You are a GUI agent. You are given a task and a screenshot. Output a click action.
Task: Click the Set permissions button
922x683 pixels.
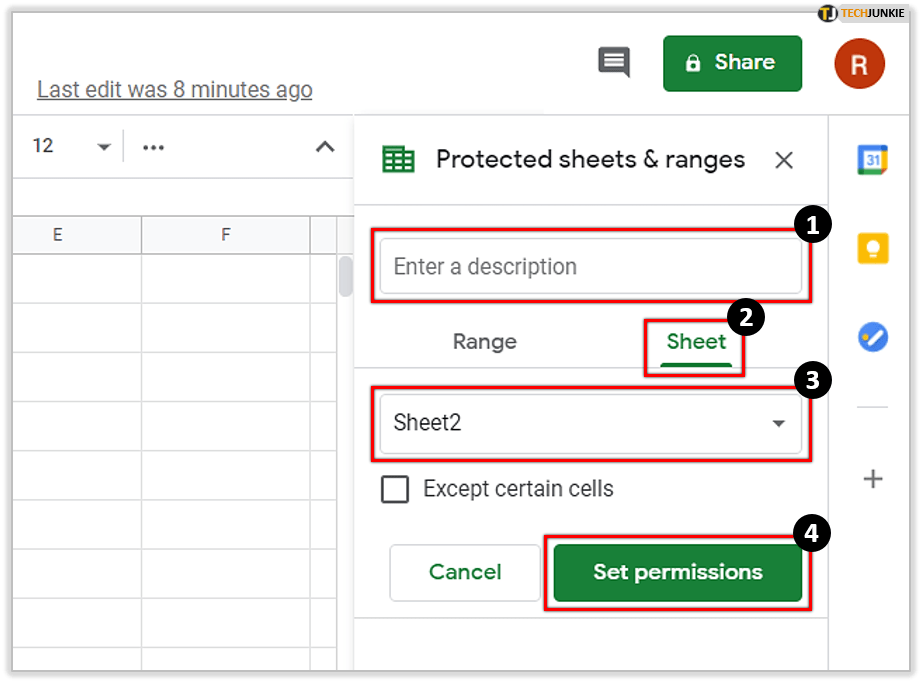point(677,572)
